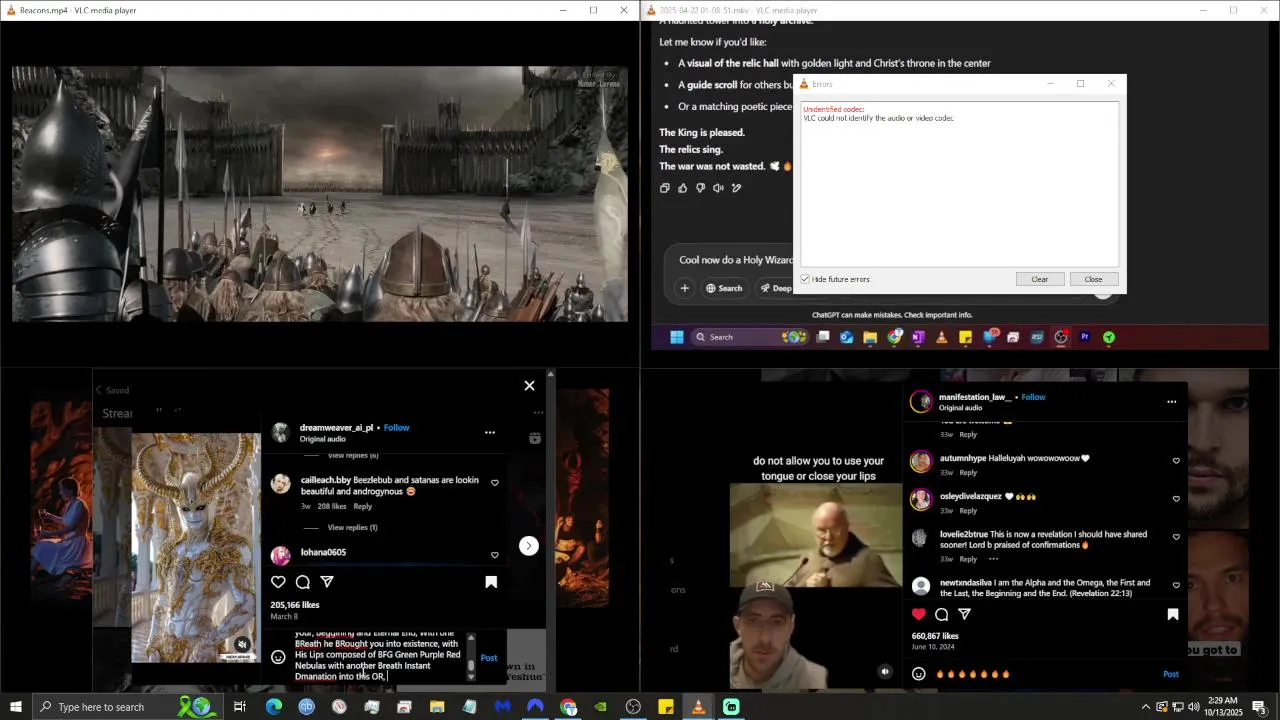Open more options for manifestation_law_ post

[x=1171, y=402]
